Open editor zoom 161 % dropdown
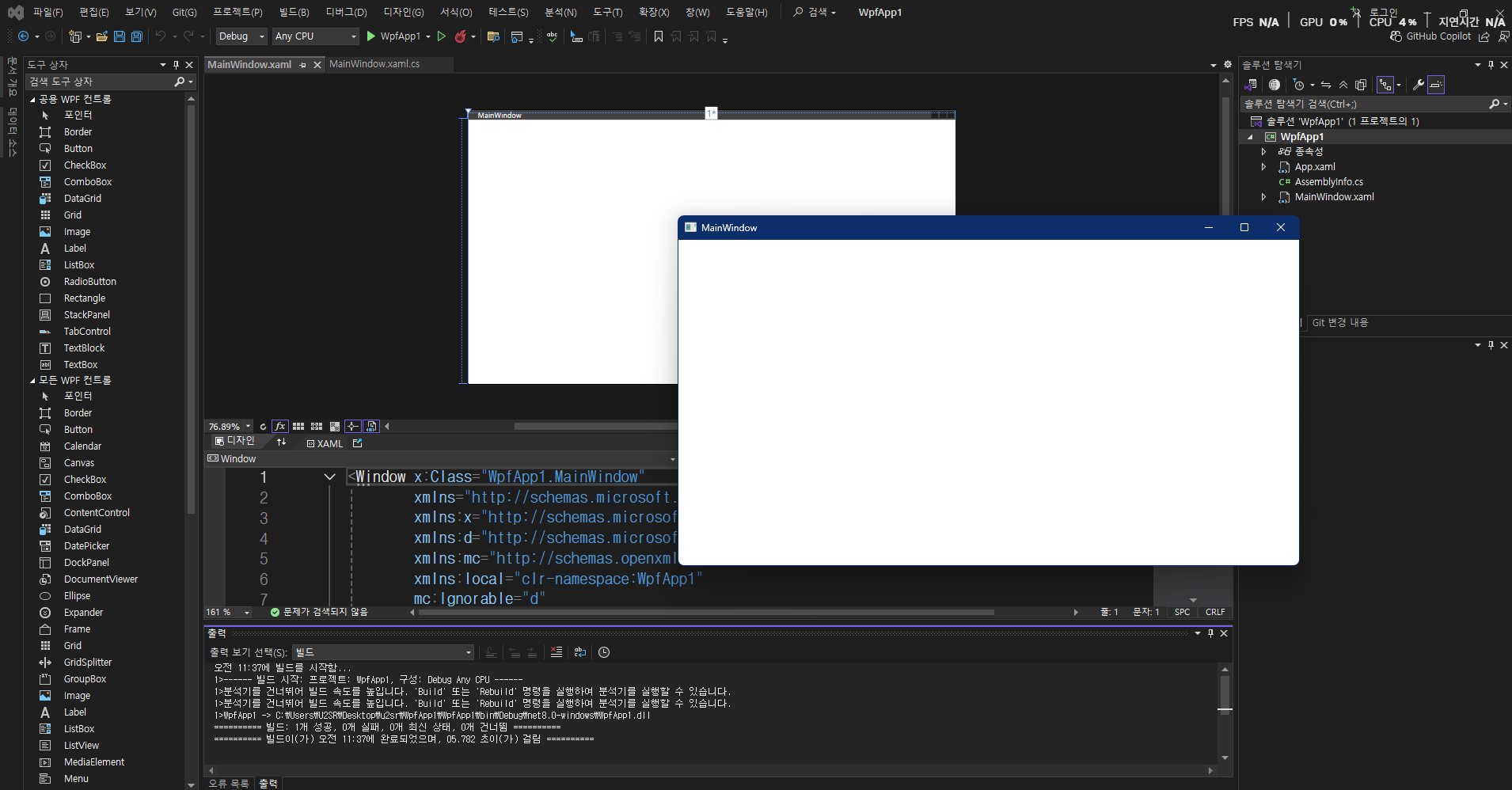Image resolution: width=1512 pixels, height=790 pixels. (247, 612)
